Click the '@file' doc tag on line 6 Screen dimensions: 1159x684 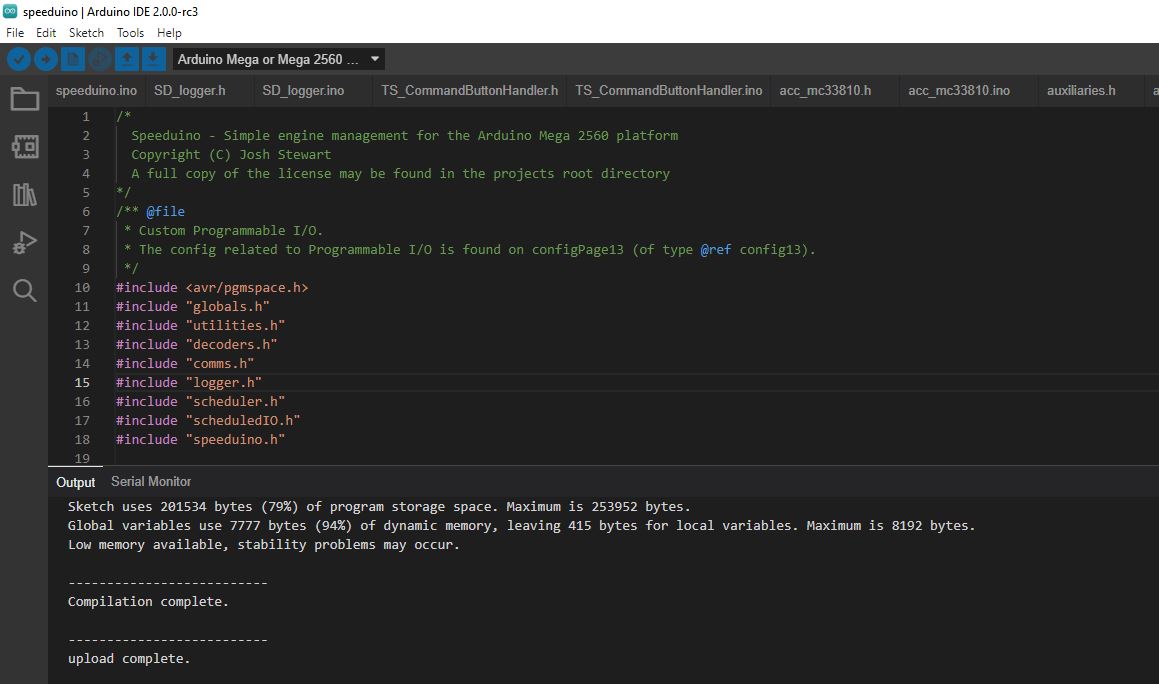tap(166, 211)
